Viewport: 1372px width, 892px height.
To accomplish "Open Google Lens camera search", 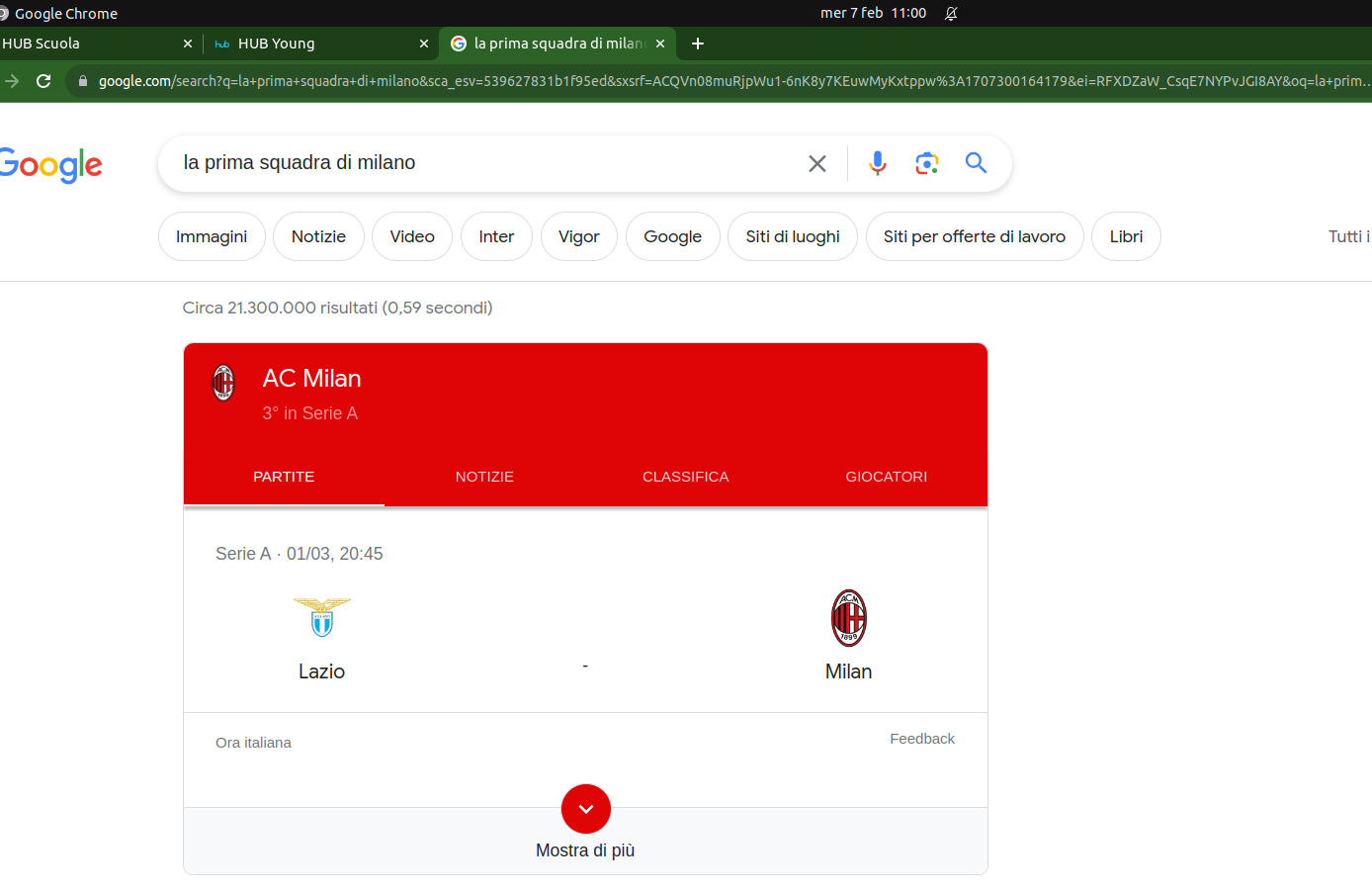I will click(x=927, y=163).
